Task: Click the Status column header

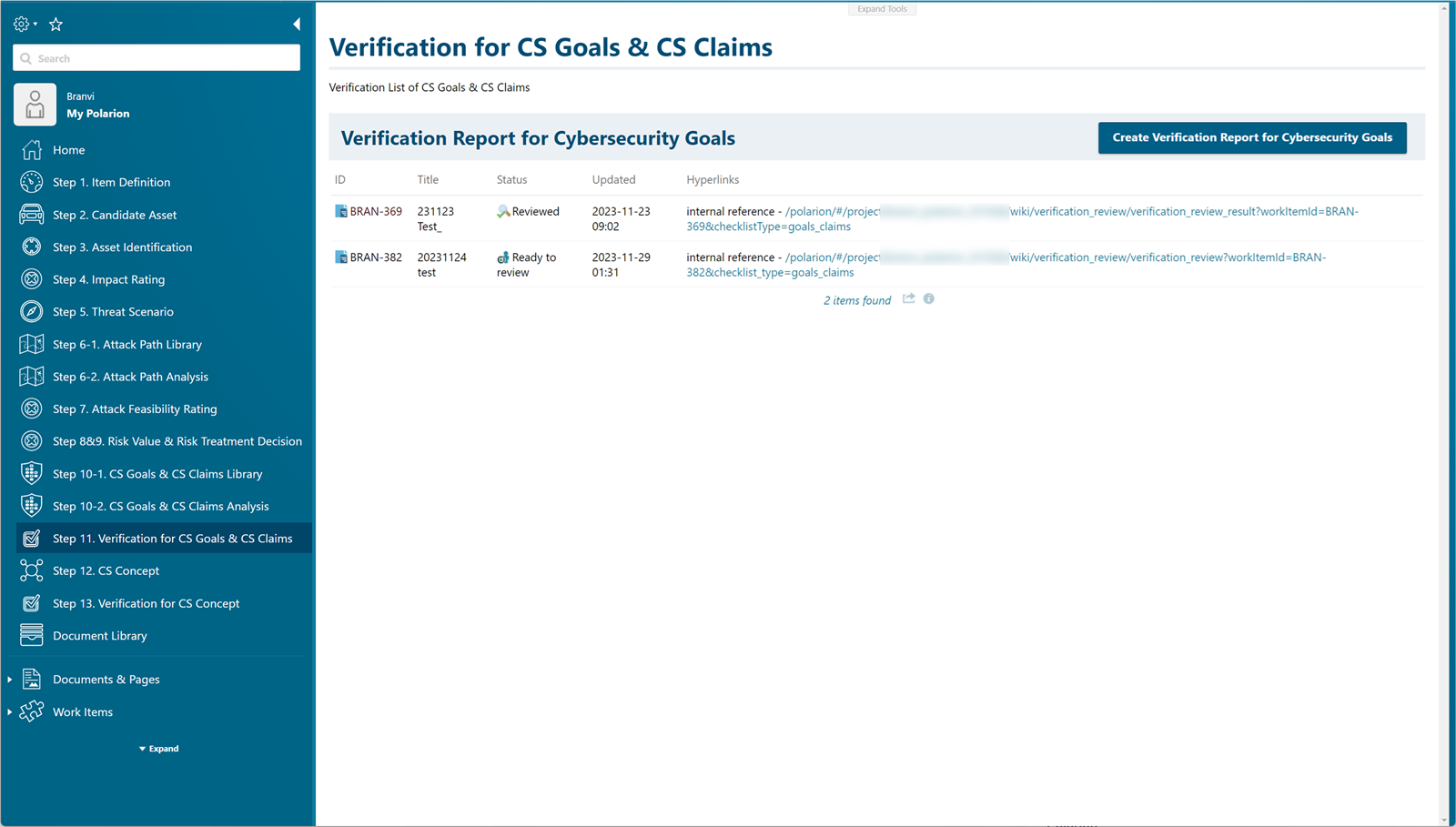Action: point(511,180)
